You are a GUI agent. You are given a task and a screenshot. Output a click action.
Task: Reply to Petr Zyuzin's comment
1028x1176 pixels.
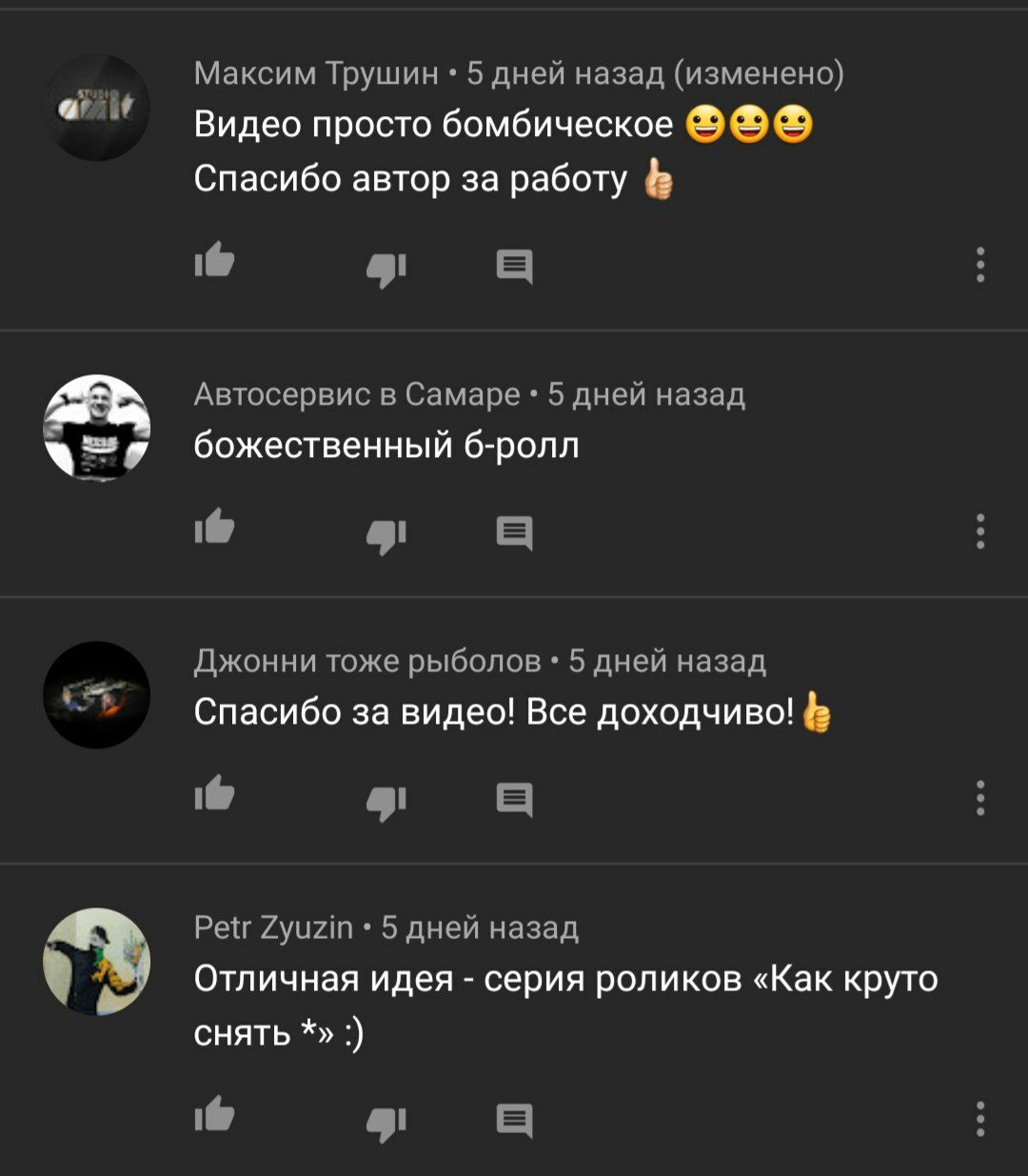coord(515,1120)
